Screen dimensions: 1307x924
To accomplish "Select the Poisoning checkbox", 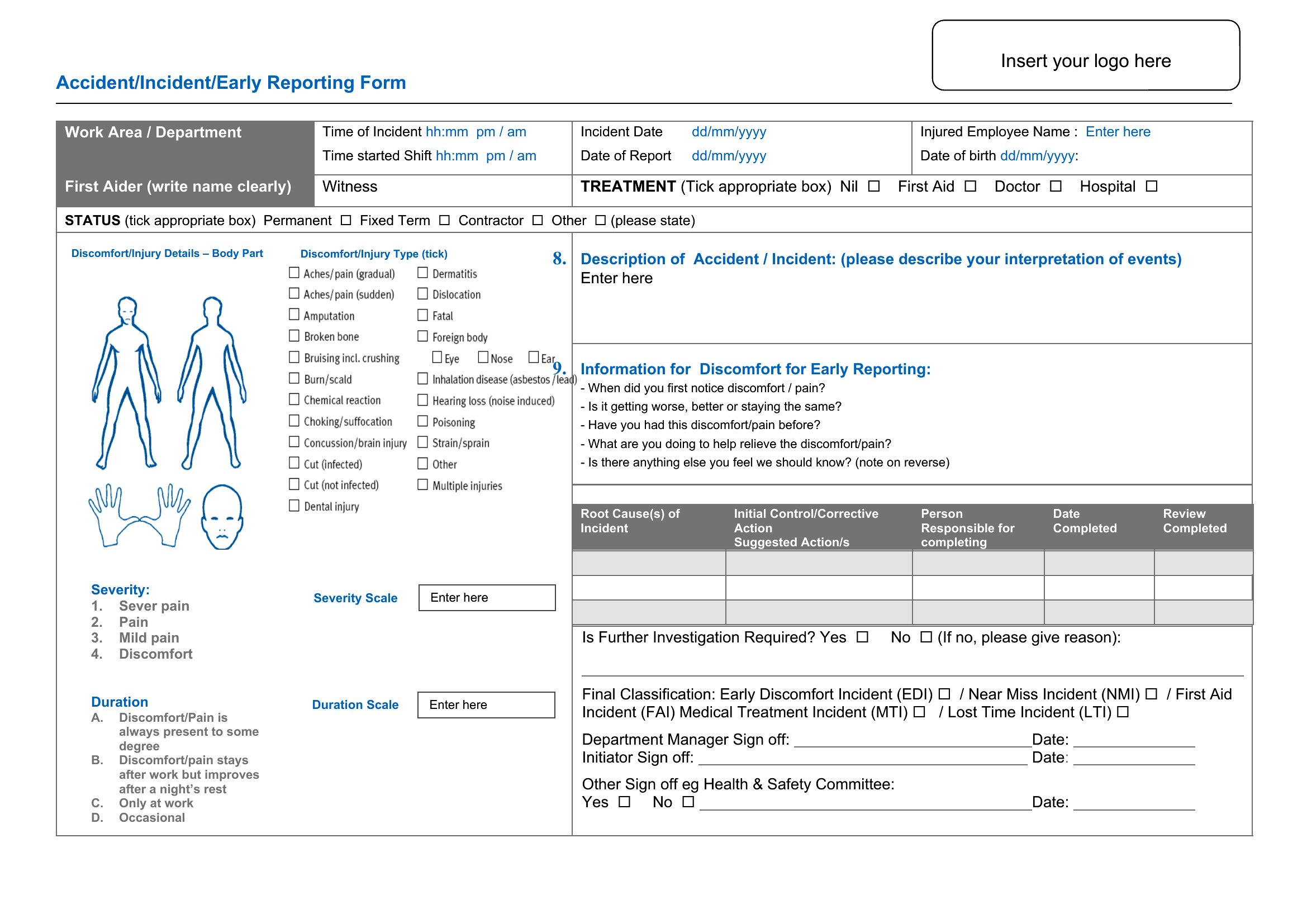I will click(423, 421).
